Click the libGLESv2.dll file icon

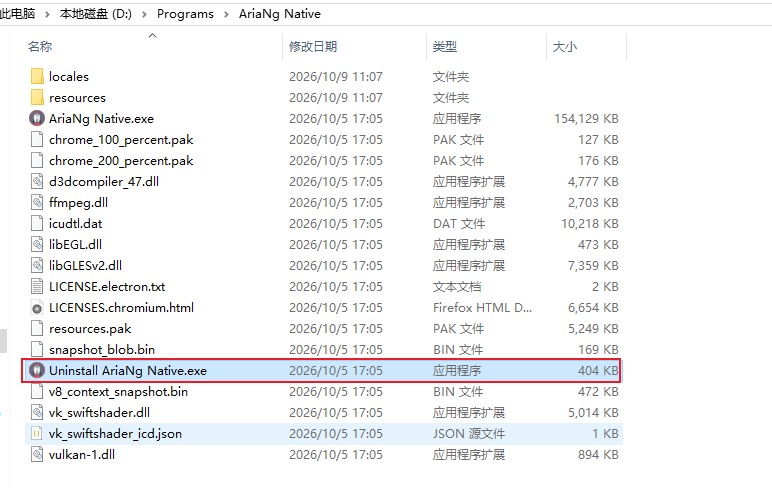[x=37, y=266]
